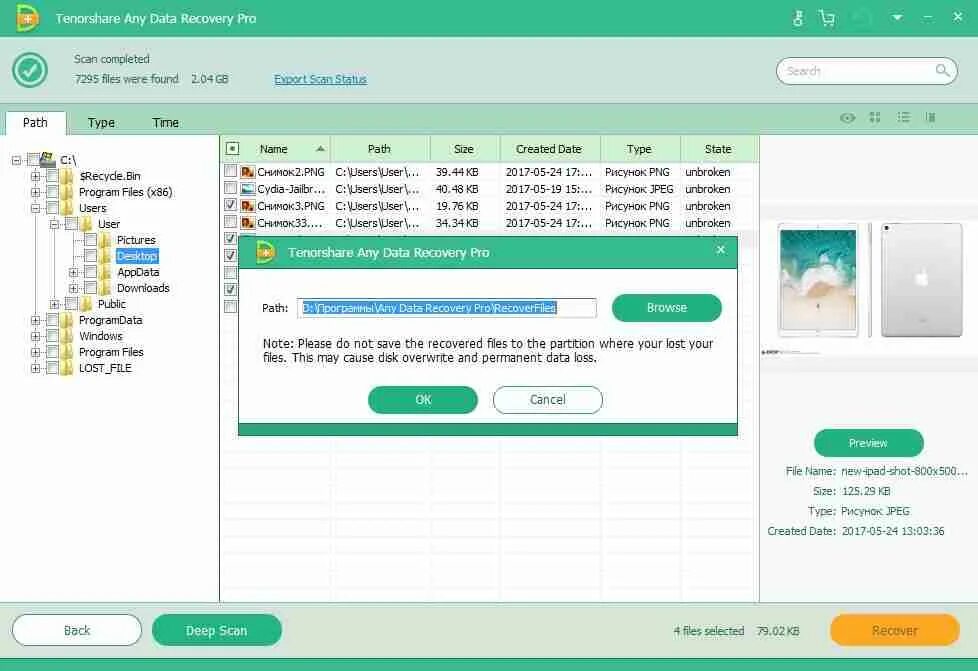Screen dimensions: 978x671
Task: Go Back to previous screen
Action: (x=77, y=630)
